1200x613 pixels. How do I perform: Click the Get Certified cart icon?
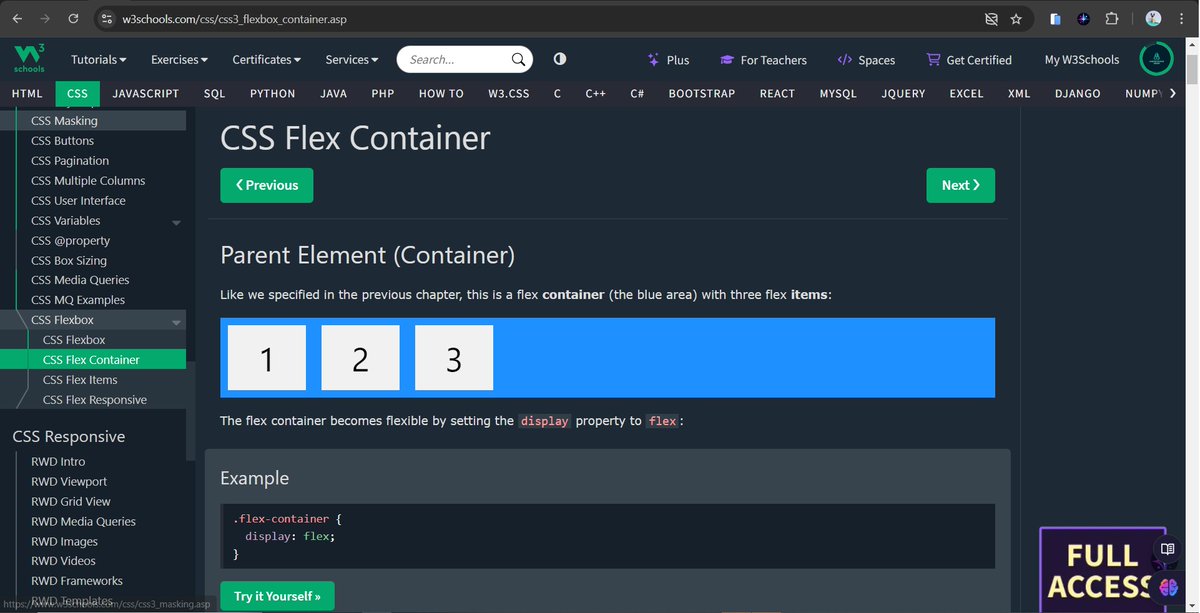click(x=933, y=60)
